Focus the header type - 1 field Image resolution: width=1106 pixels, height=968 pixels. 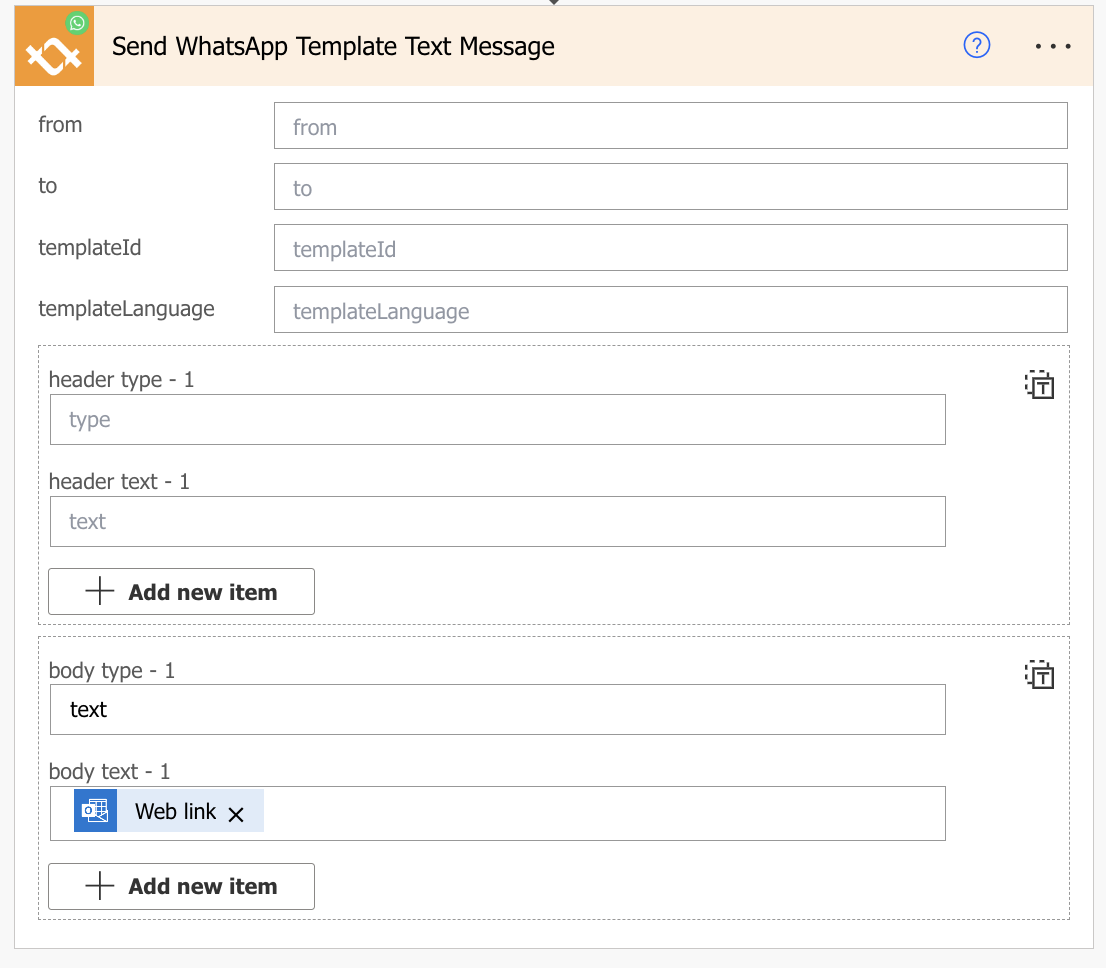pos(497,420)
